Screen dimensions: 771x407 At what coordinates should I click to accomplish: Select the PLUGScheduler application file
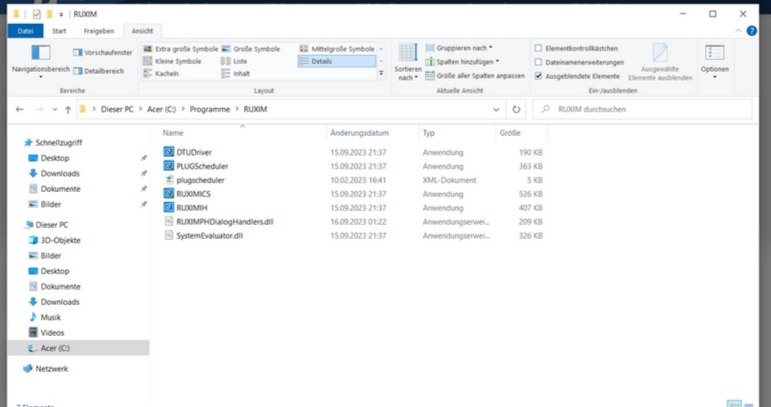click(x=202, y=166)
